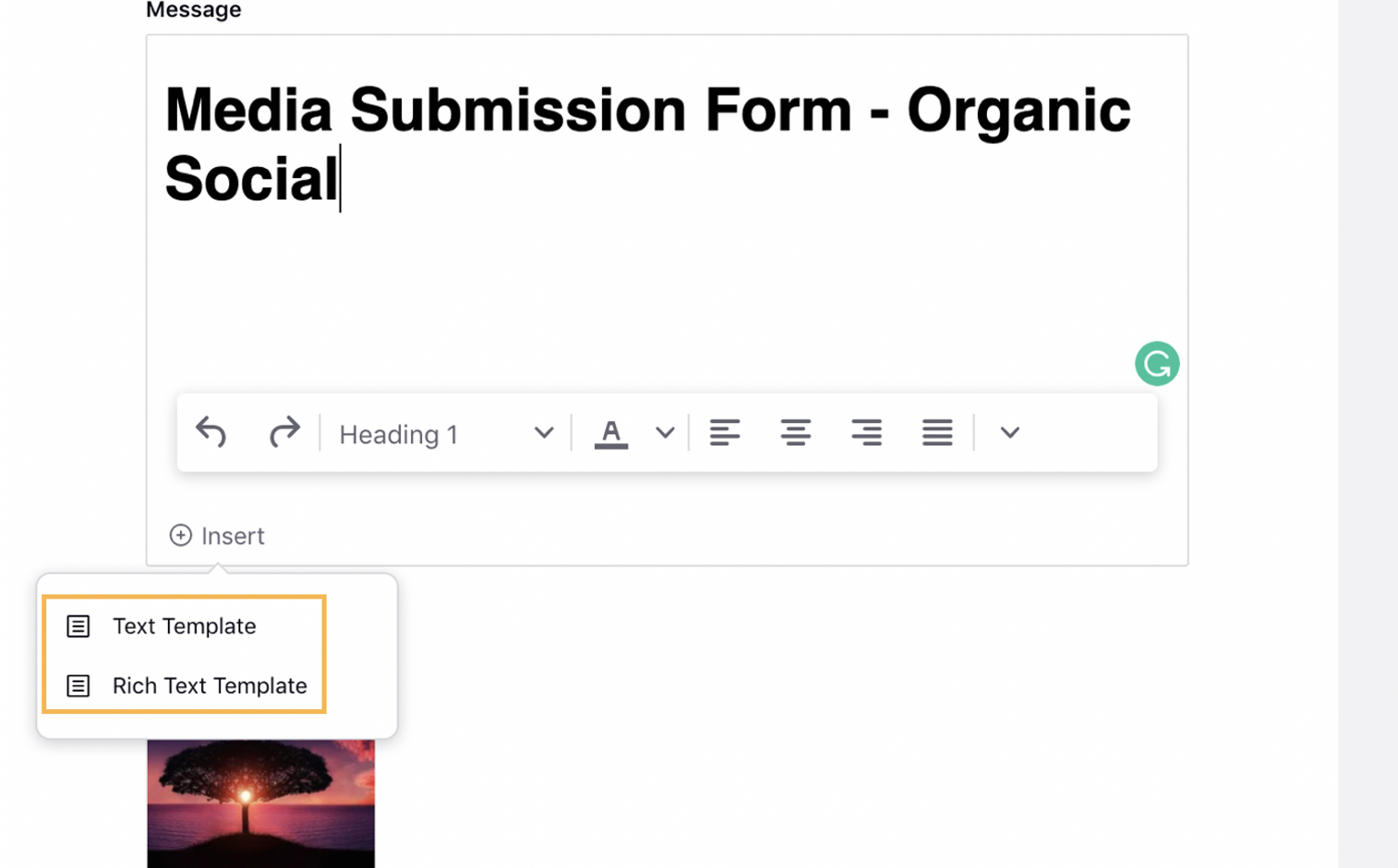Undo the last edit with the undo arrow
The height and width of the screenshot is (868, 1398).
point(211,432)
